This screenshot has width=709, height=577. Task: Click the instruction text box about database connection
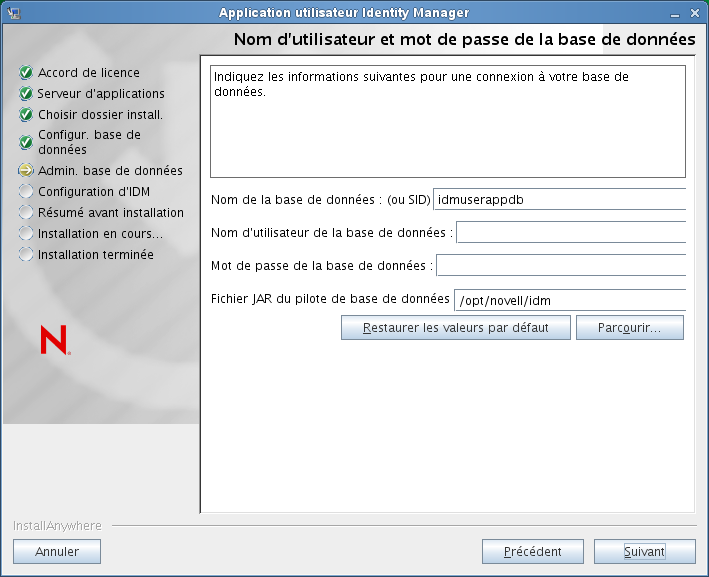pyautogui.click(x=448, y=122)
